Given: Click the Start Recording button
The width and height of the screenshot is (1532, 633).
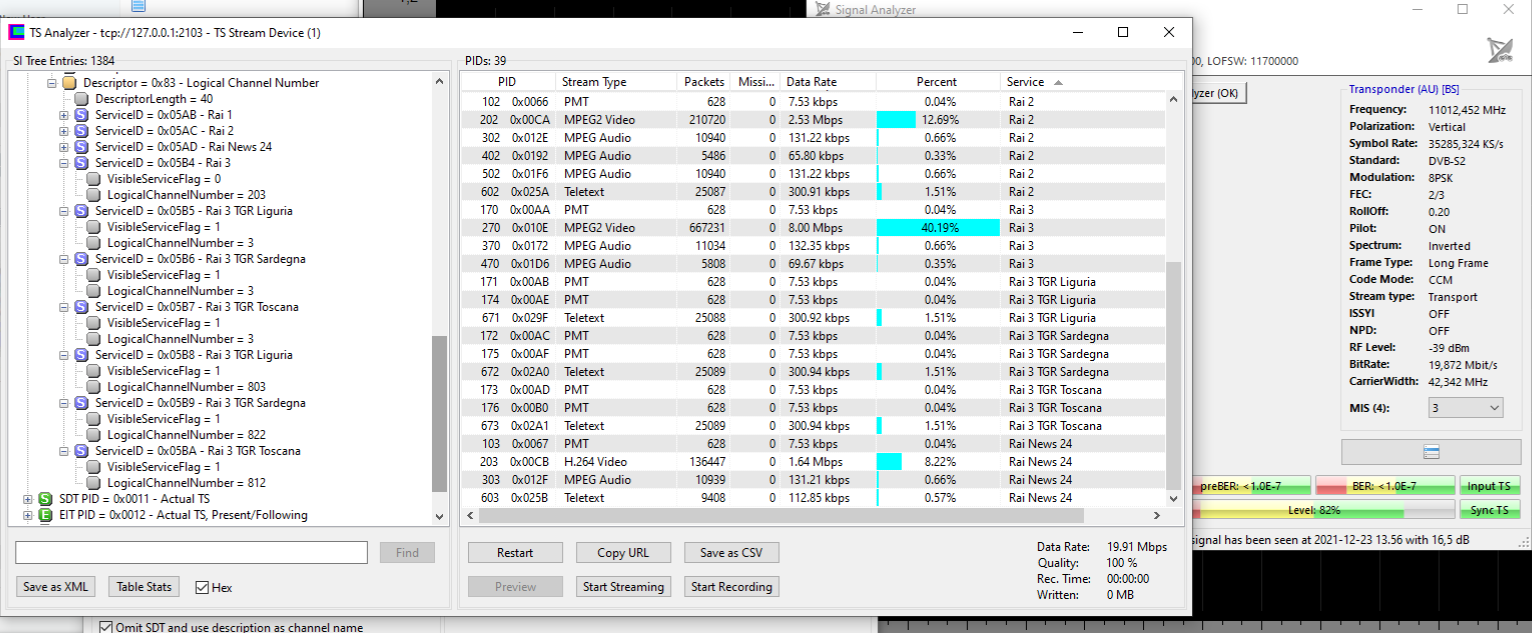Looking at the screenshot, I should pyautogui.click(x=731, y=587).
